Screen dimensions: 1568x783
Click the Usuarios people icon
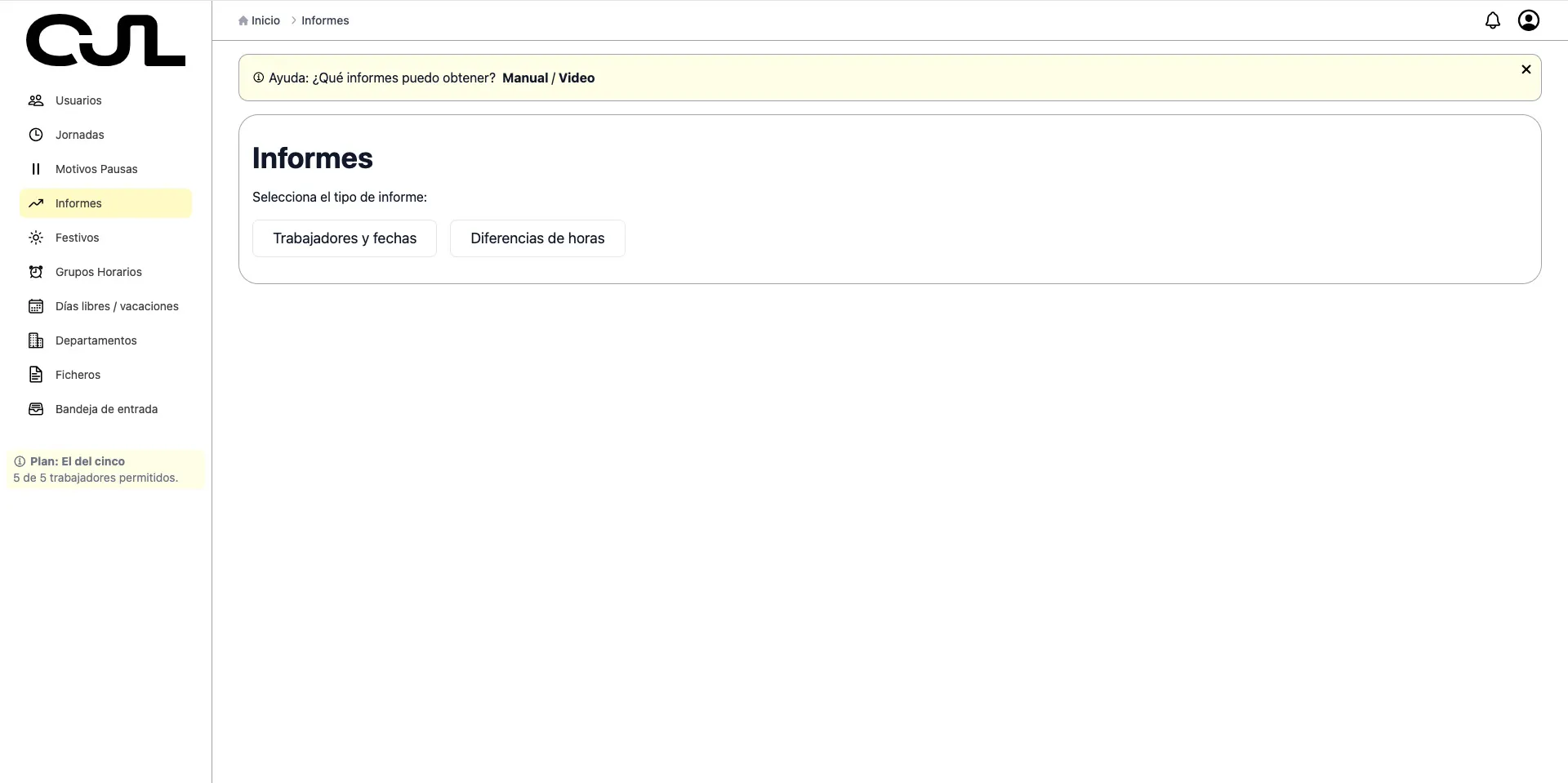[36, 100]
